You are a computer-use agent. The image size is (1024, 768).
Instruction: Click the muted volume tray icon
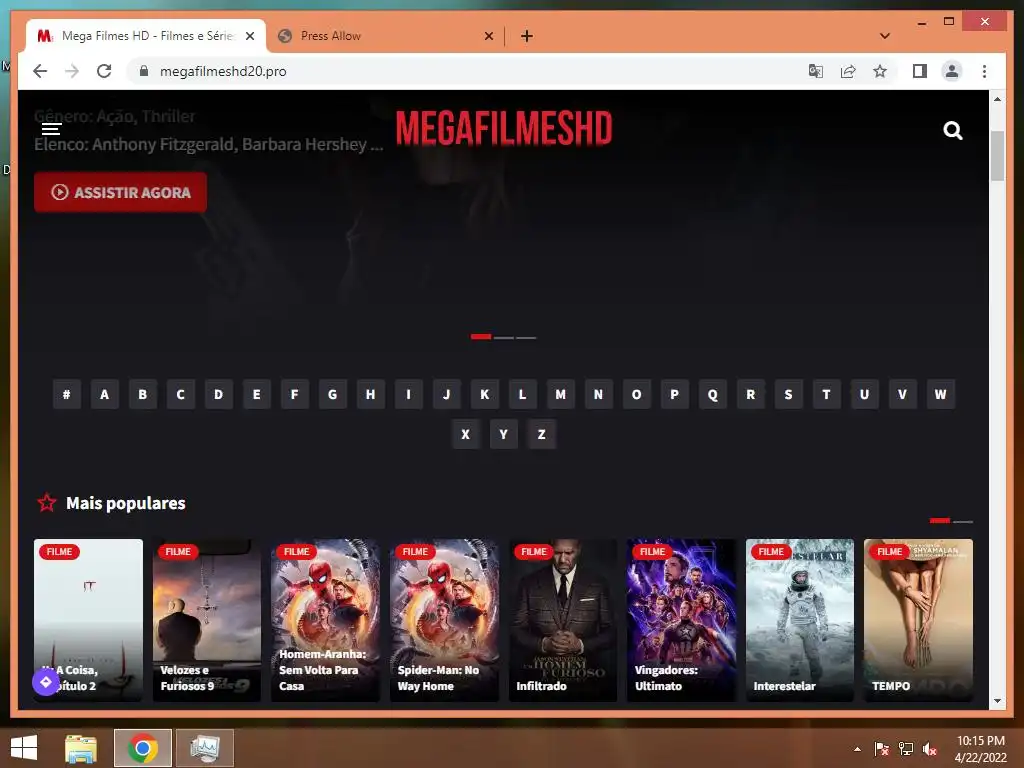[930, 749]
